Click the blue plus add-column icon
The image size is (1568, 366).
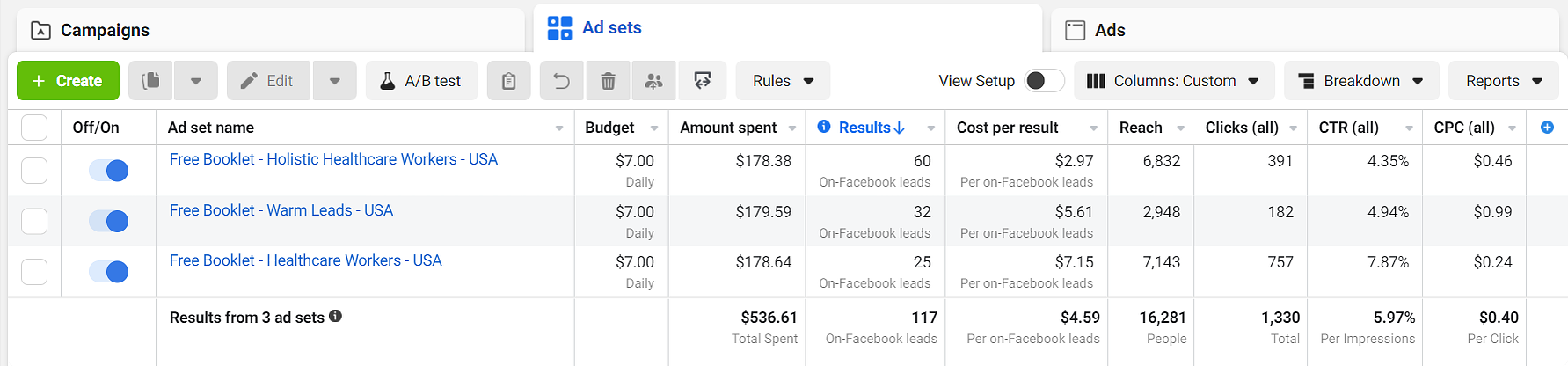[1547, 128]
